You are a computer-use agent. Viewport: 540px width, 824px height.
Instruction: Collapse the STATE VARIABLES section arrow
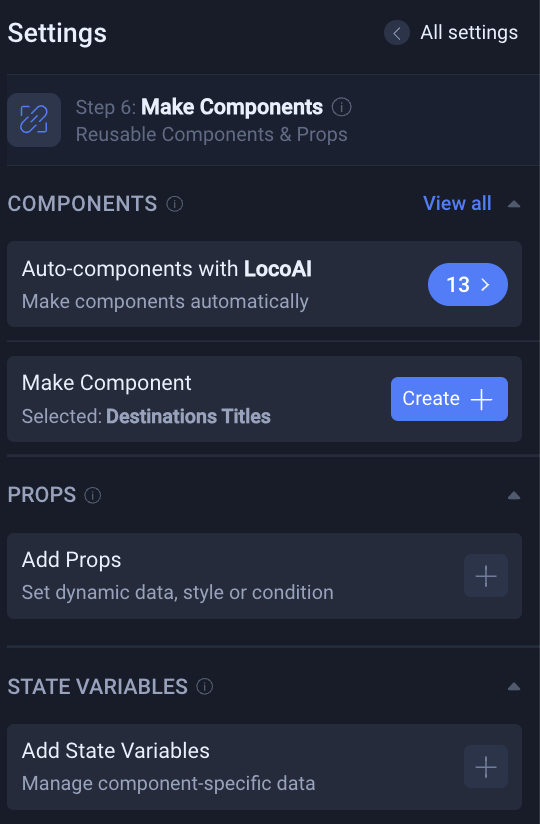(x=514, y=686)
